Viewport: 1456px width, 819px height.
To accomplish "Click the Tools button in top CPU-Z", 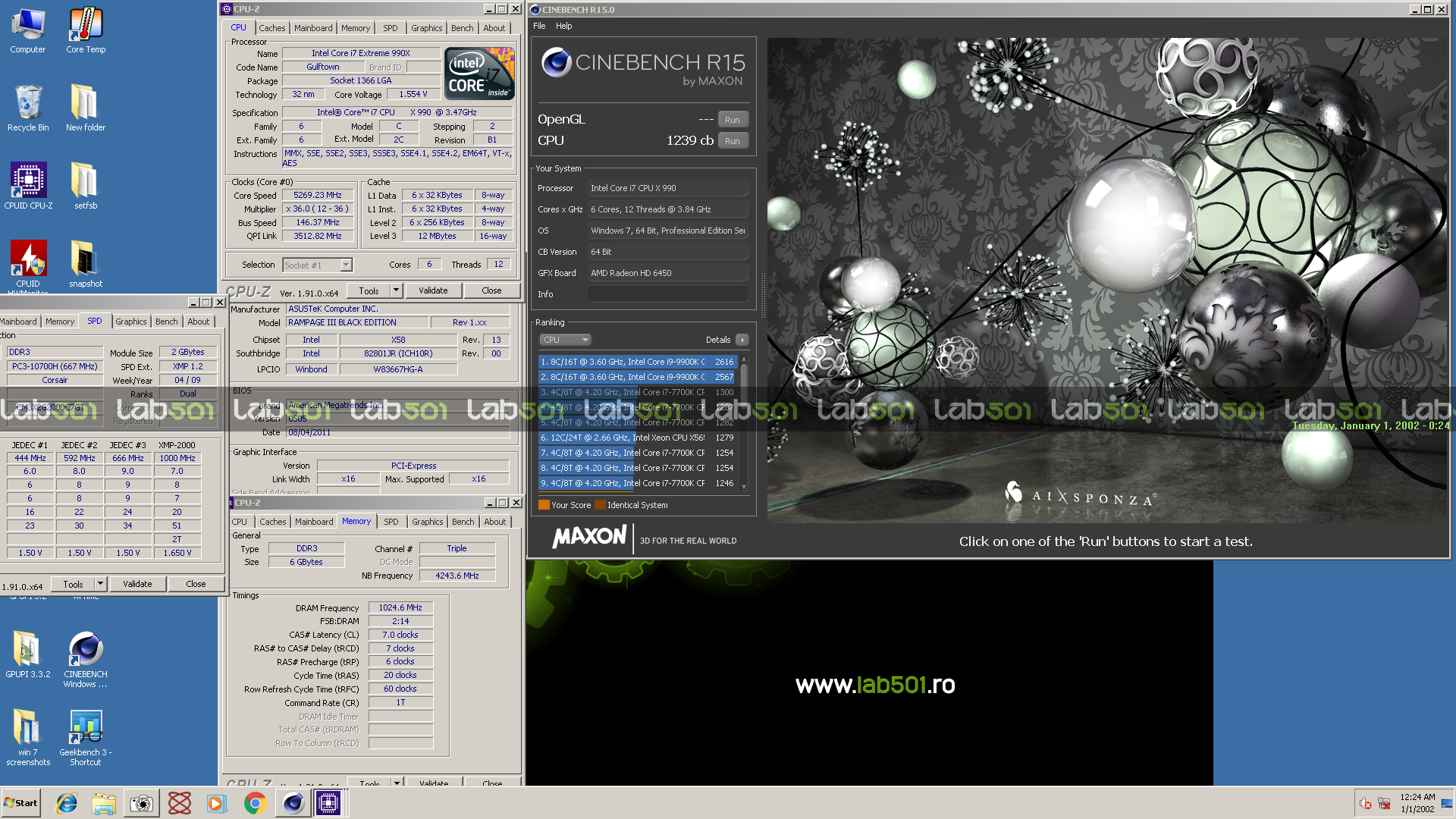I will click(x=369, y=290).
